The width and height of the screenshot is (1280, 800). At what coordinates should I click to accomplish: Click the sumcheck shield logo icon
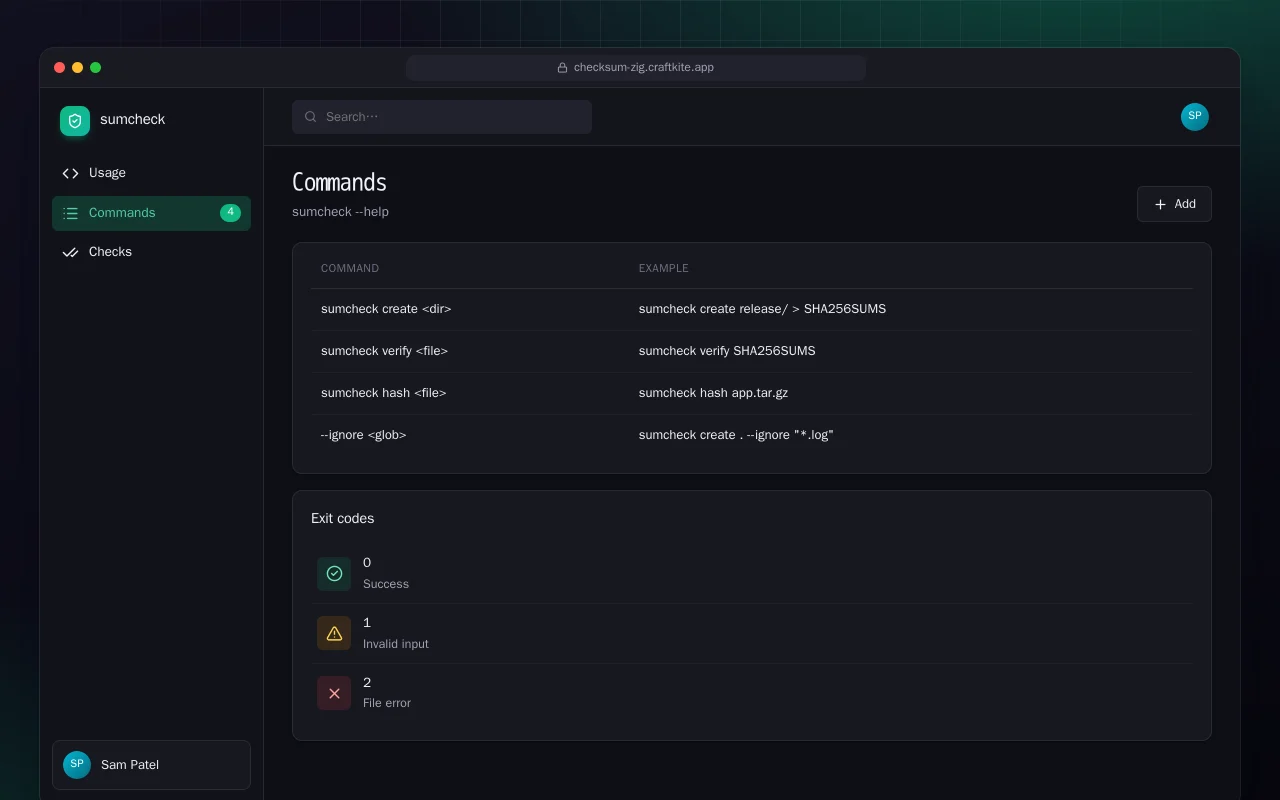point(75,121)
